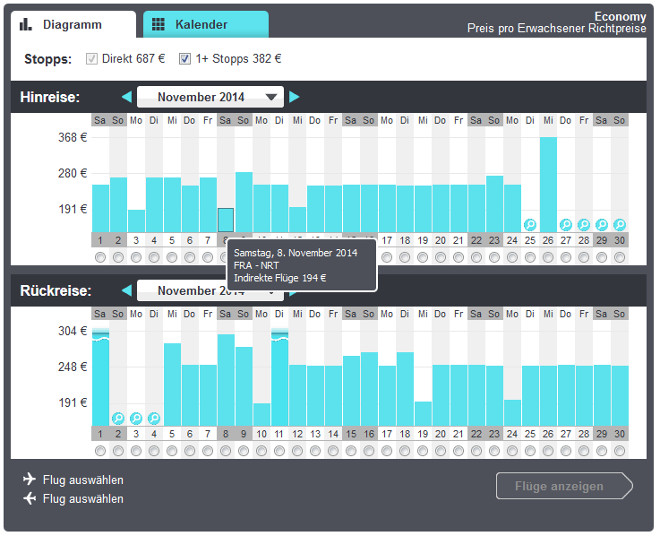Go to previous month for Rückreise

click(x=126, y=291)
